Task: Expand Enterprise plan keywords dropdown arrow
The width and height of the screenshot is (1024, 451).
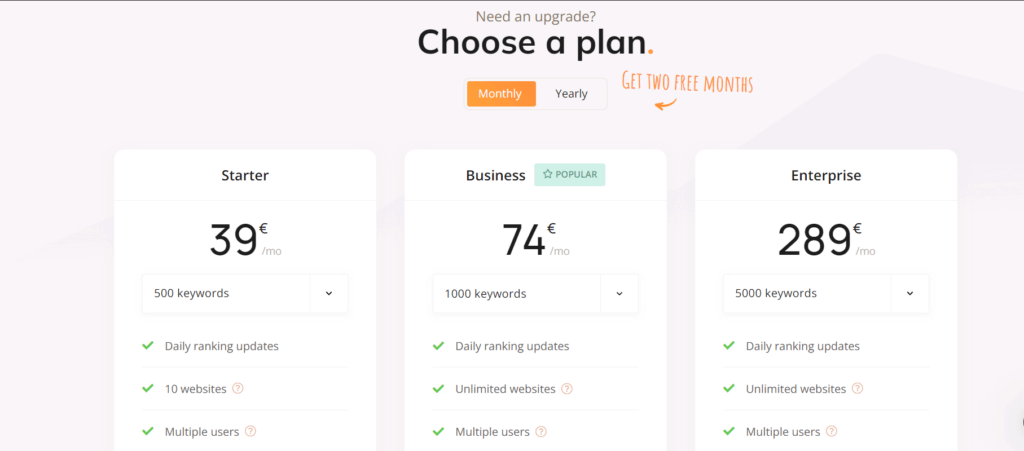Action: click(910, 294)
